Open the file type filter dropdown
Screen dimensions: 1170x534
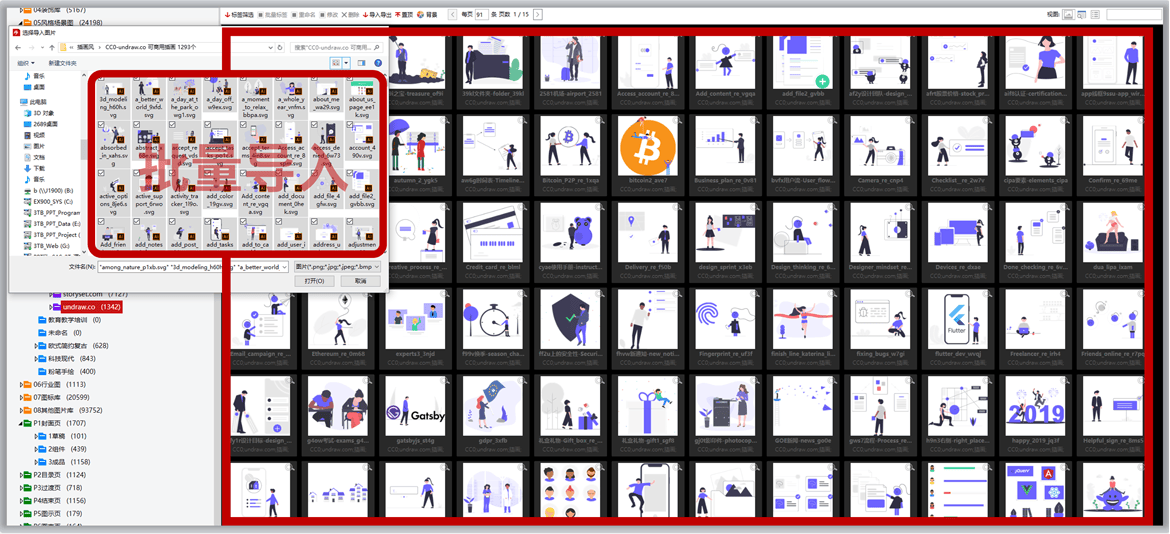click(x=338, y=267)
